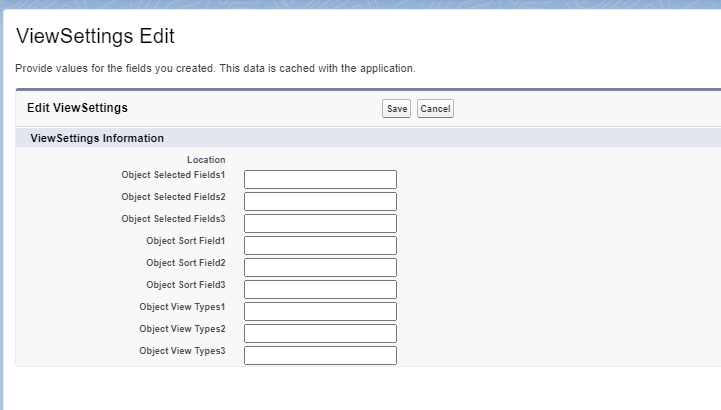721x410 pixels.
Task: Click the Object View Types1 input box
Action: click(320, 311)
